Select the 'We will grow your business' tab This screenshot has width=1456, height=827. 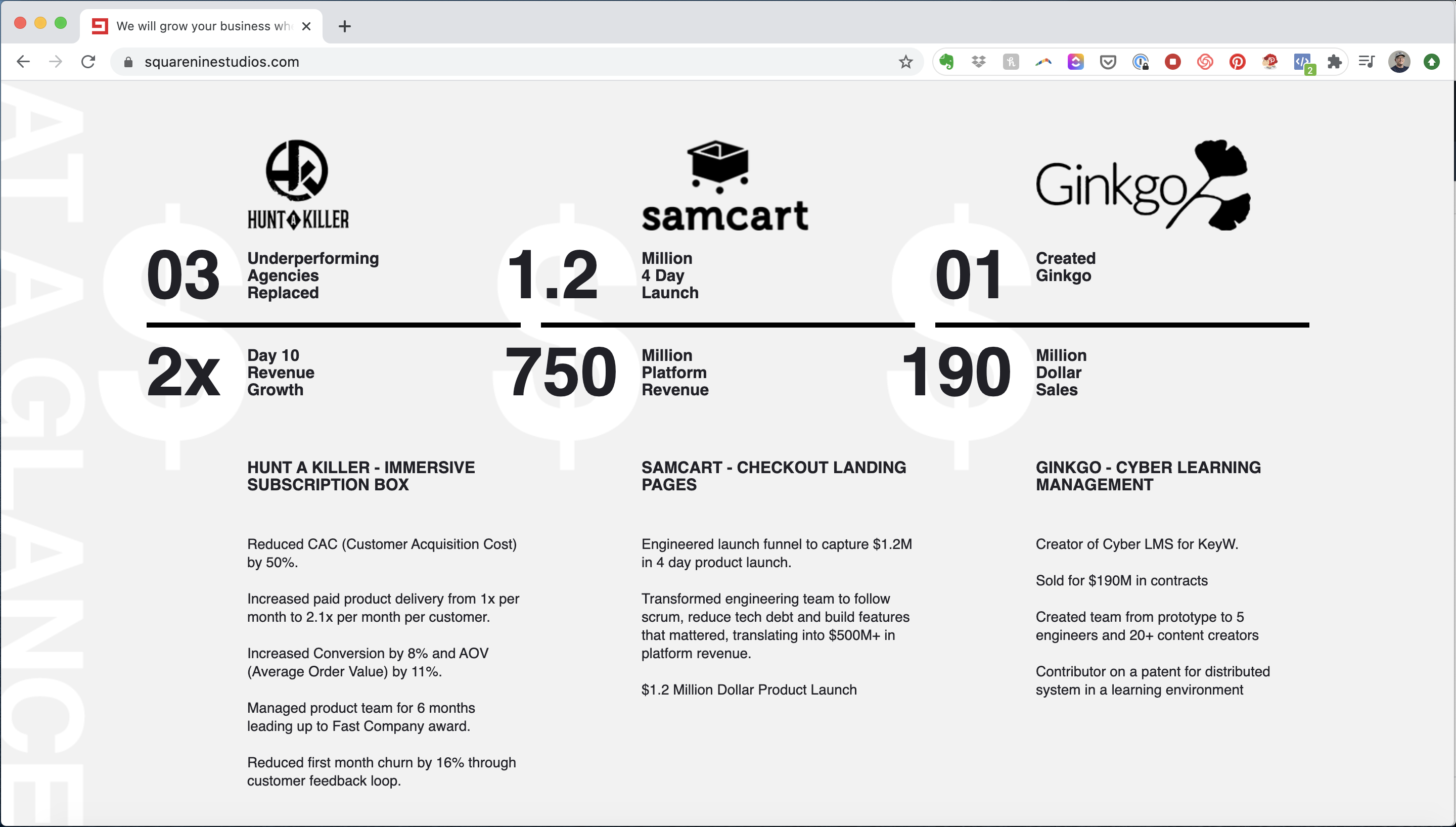click(201, 26)
